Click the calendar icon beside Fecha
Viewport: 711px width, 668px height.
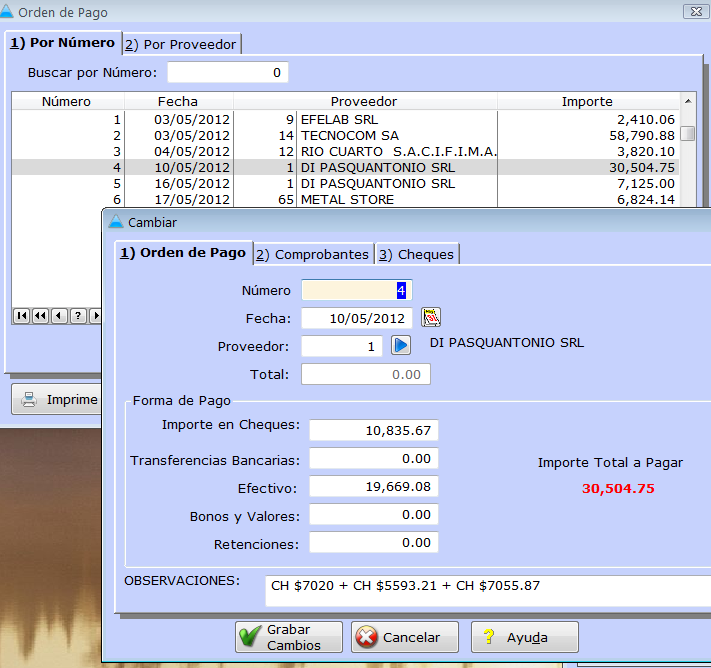431,318
